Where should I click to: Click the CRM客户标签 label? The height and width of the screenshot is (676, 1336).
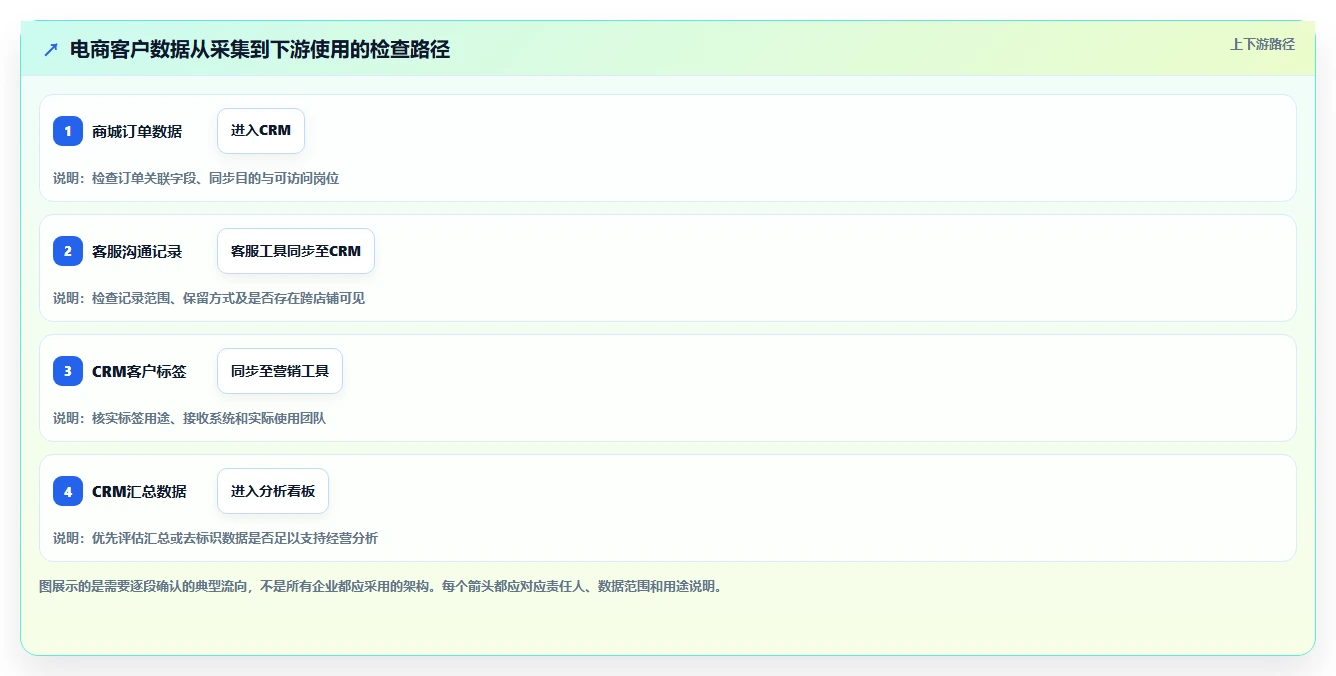coord(139,371)
